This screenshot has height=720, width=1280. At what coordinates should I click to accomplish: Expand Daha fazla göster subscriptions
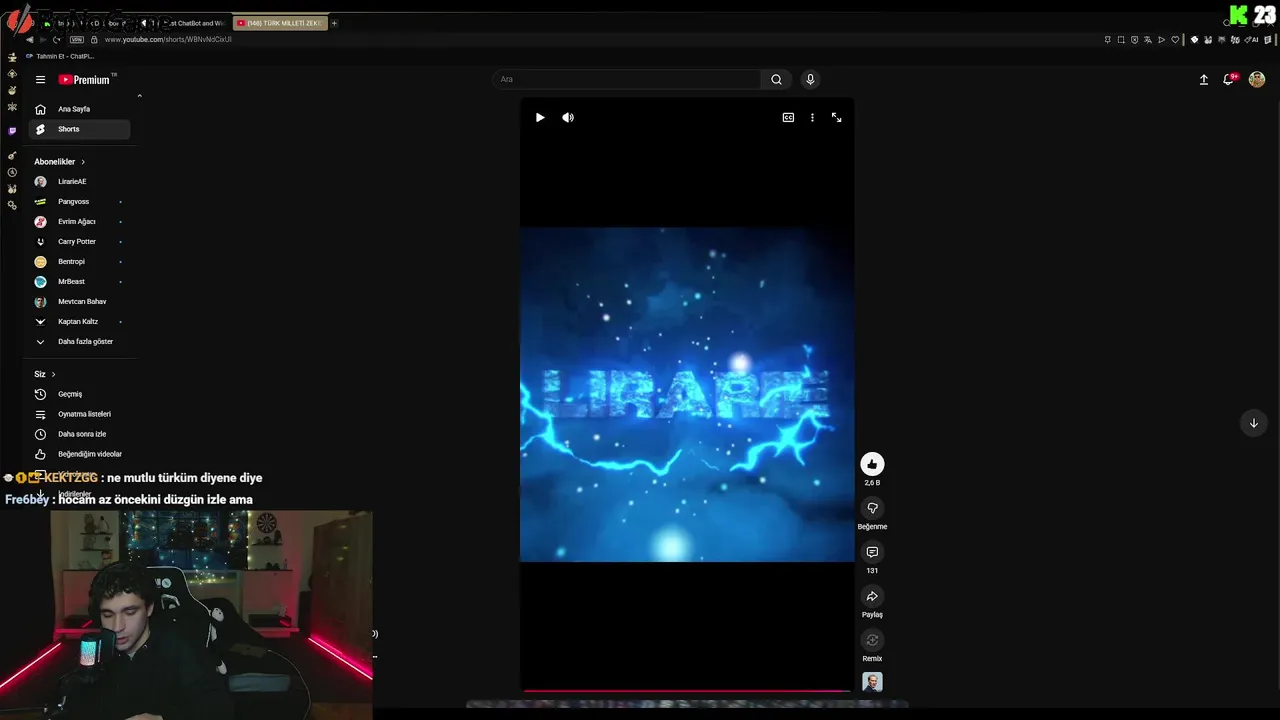[x=78, y=342]
